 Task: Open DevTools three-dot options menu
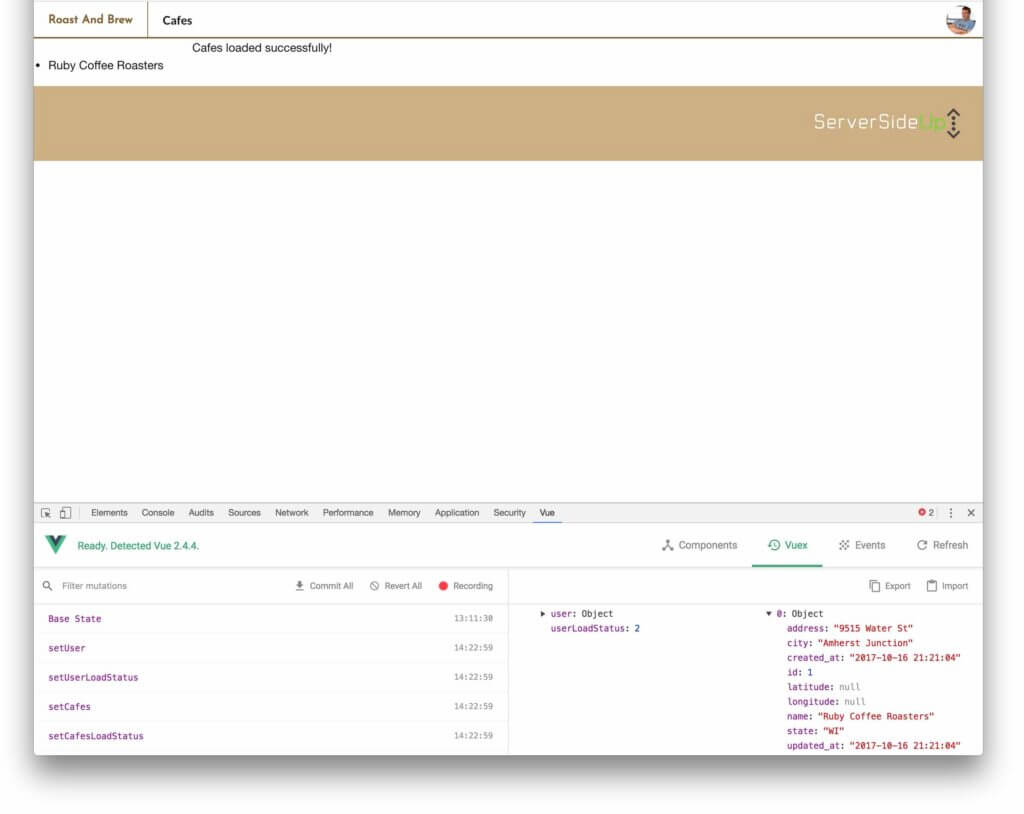[x=951, y=513]
